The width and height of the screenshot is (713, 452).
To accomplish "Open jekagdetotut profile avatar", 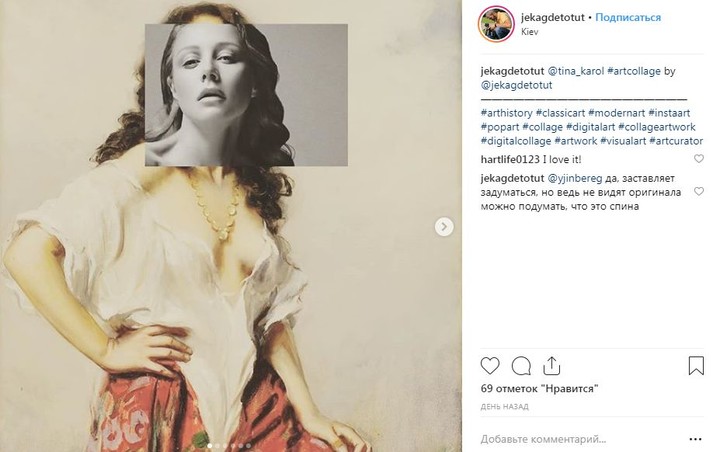I will [x=496, y=24].
